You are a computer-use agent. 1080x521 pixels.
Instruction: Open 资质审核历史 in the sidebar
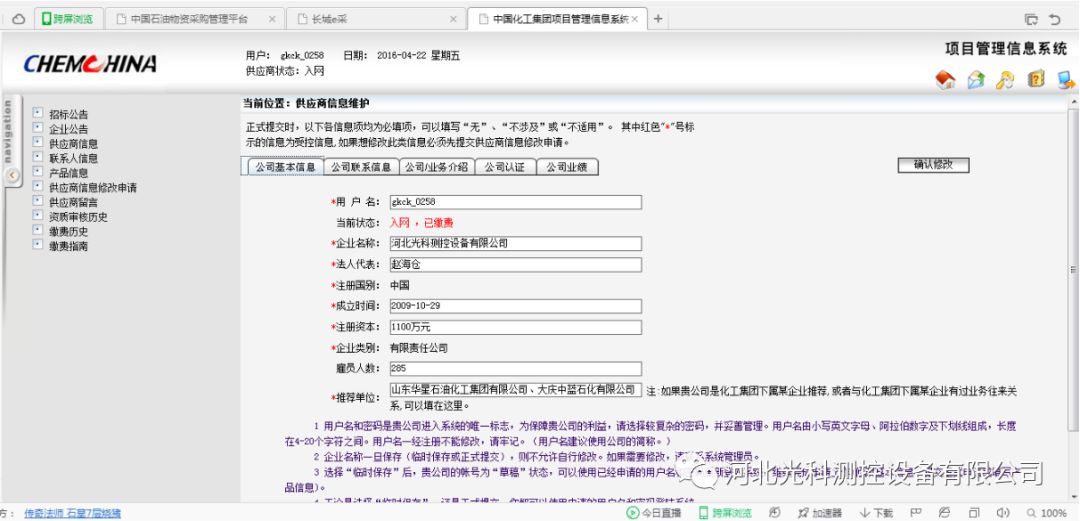tap(78, 217)
